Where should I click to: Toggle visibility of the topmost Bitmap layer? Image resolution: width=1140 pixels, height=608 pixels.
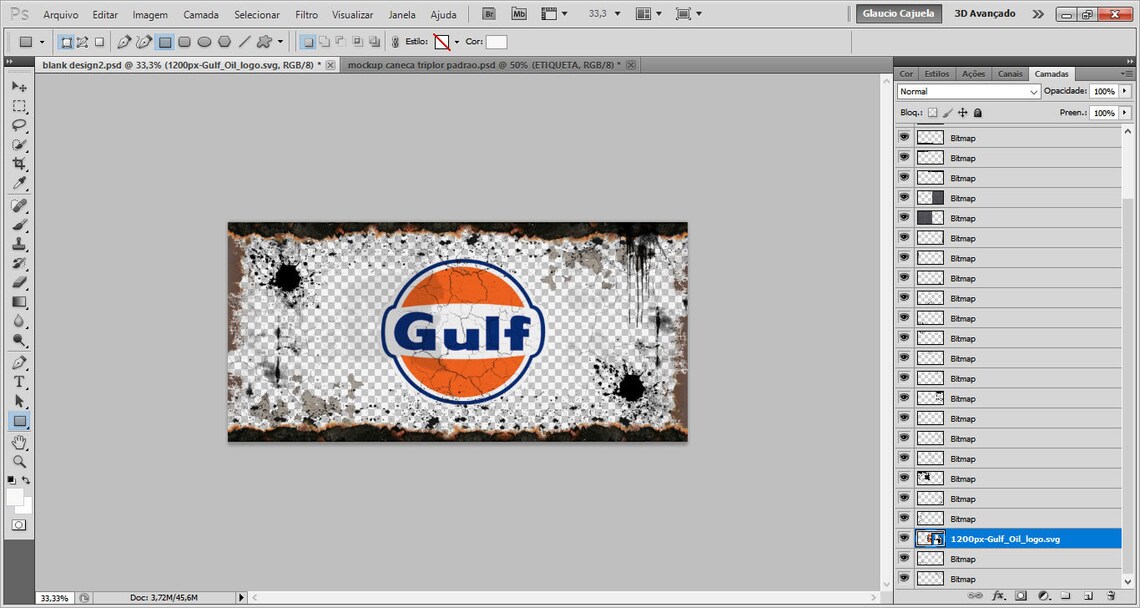[904, 137]
